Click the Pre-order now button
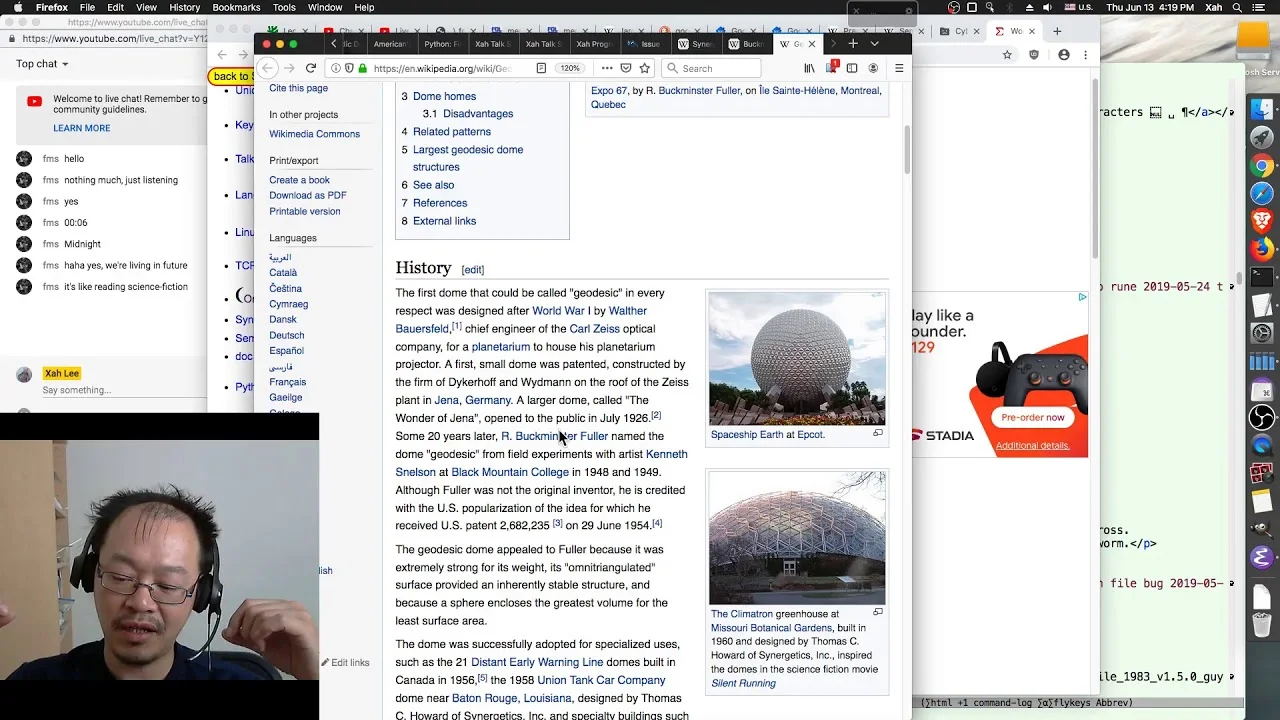1280x720 pixels. (x=1033, y=417)
